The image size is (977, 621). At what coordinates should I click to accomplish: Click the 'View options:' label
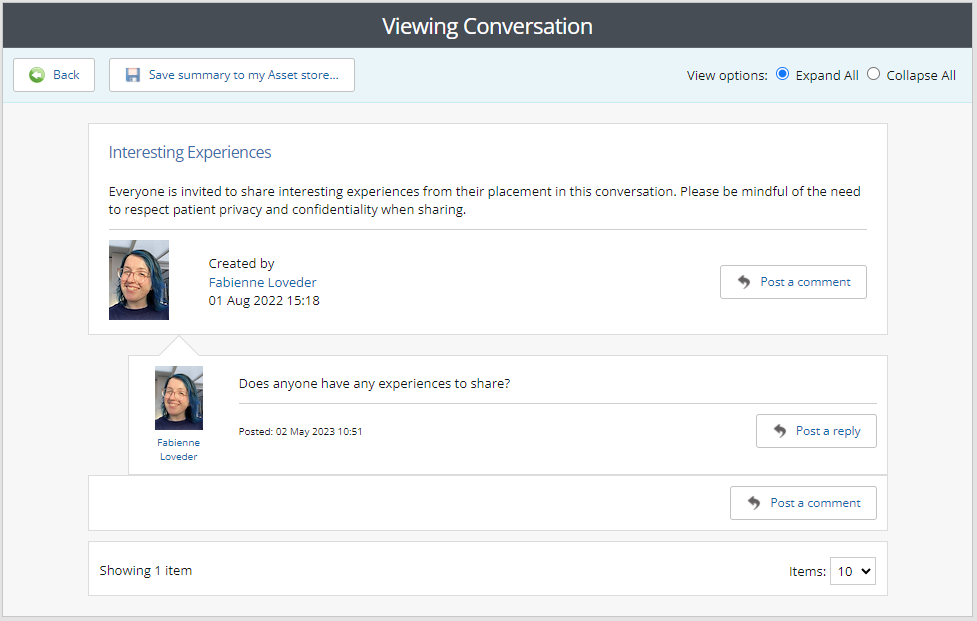727,75
